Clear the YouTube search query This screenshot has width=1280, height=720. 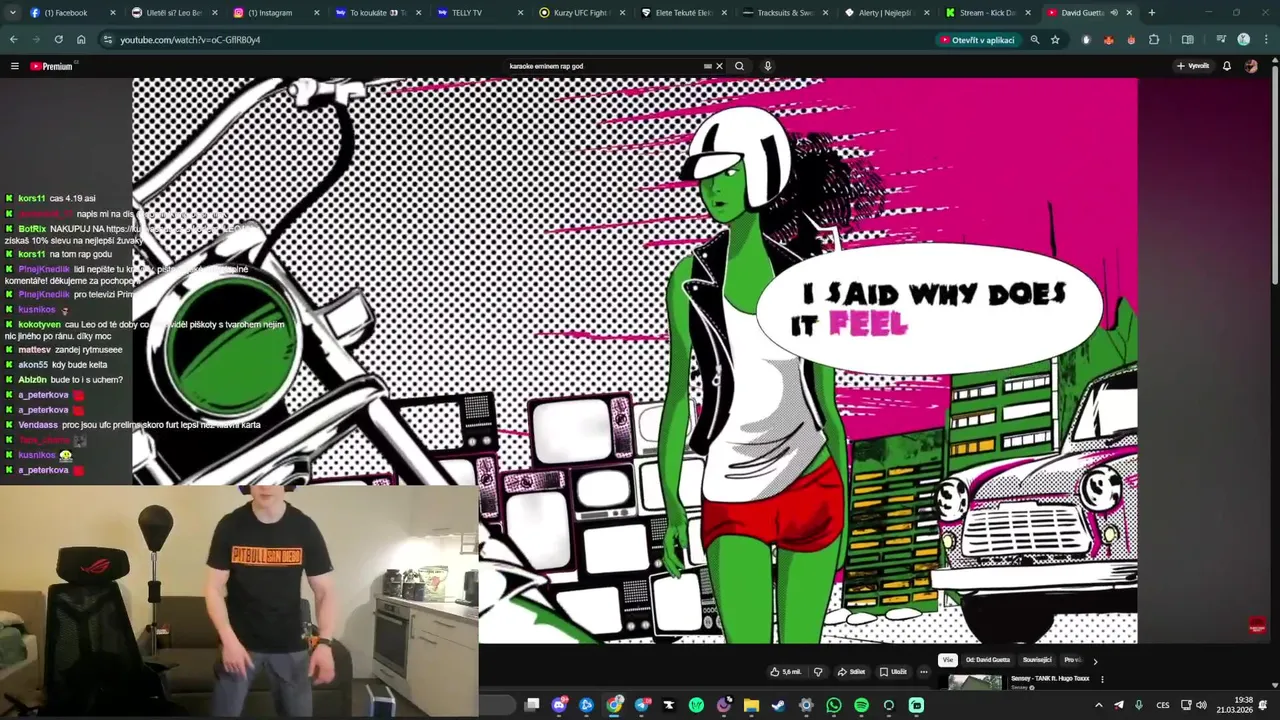pos(719,66)
